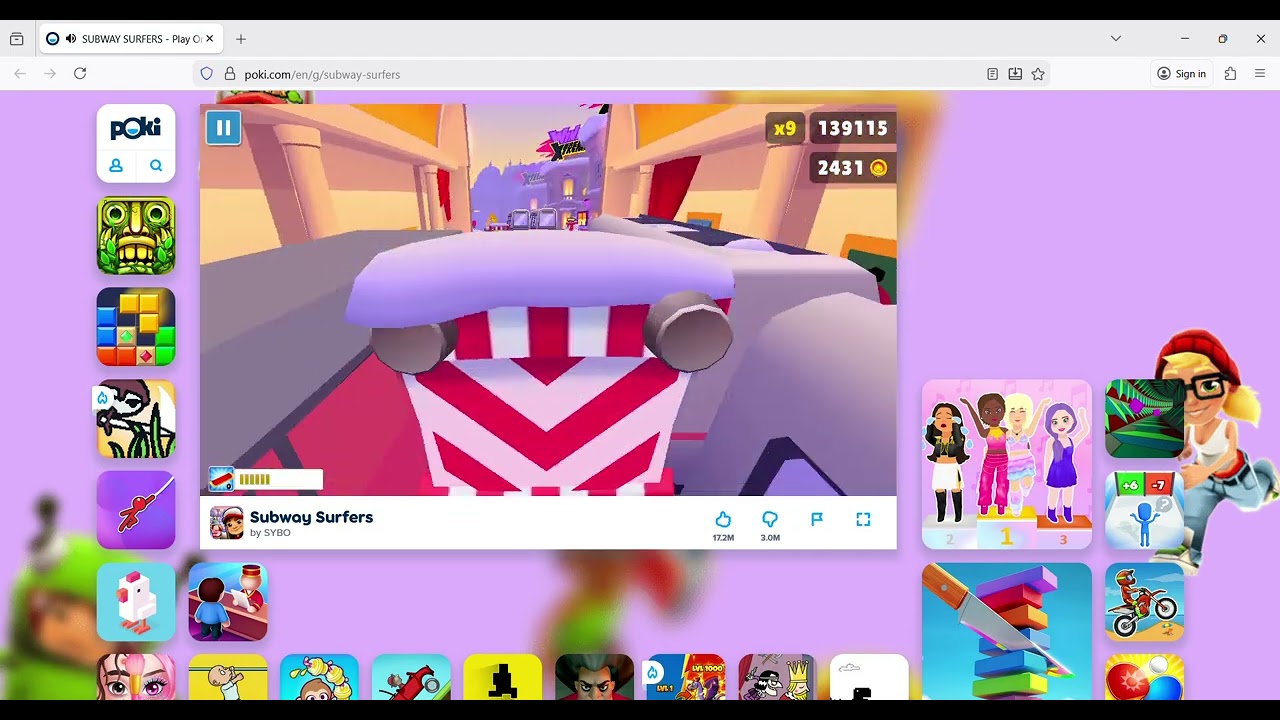Screen dimensions: 1280x720
Task: Report the game via flag icon
Action: tap(817, 519)
